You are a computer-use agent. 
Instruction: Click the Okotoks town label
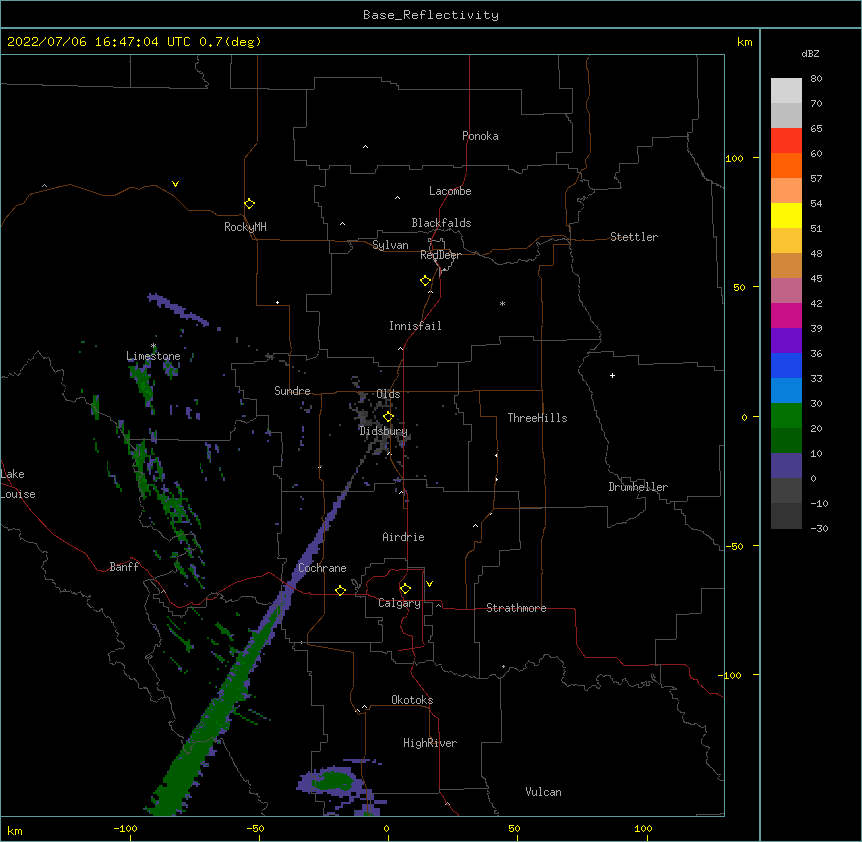412,700
